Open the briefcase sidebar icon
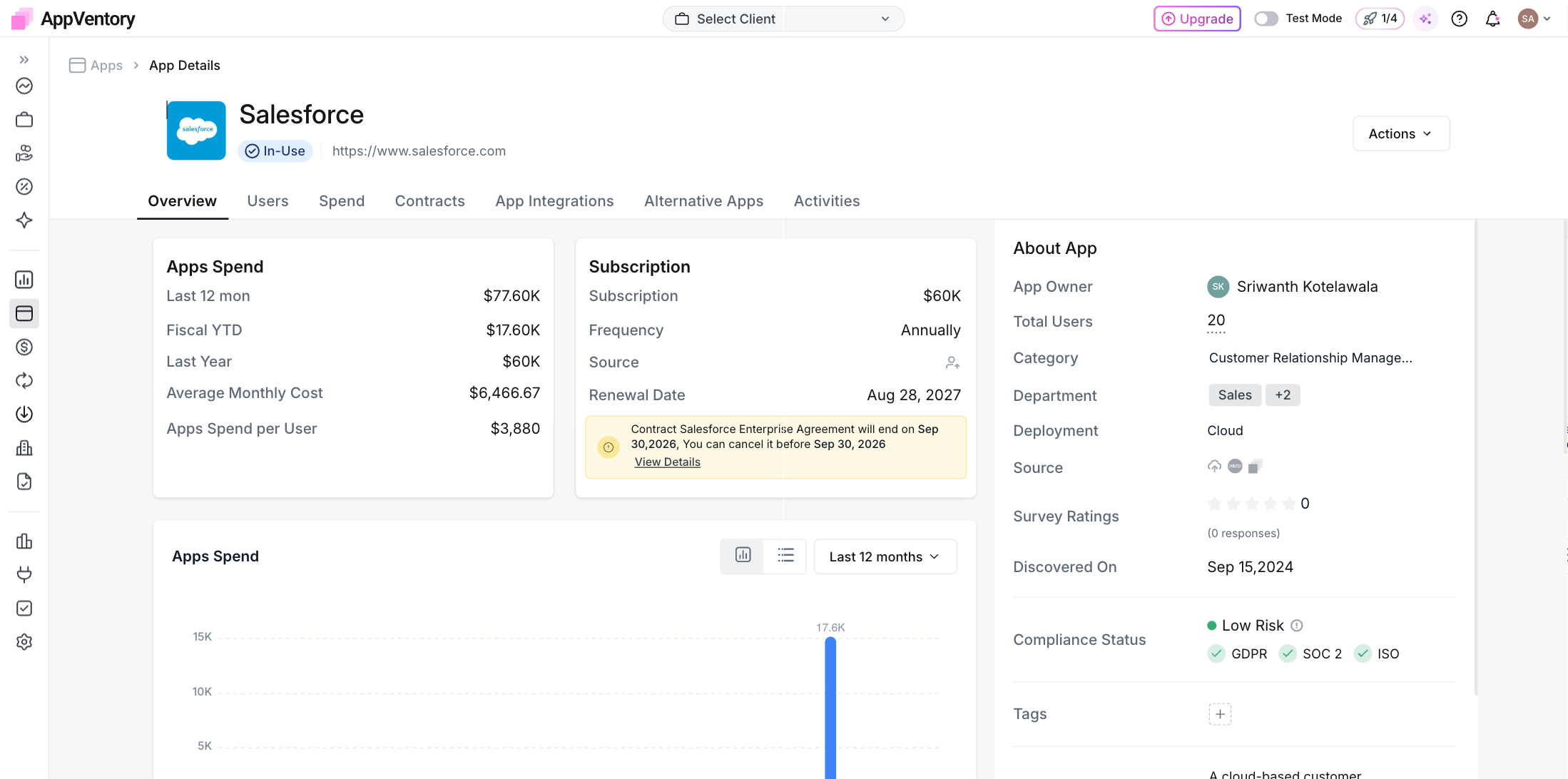The height and width of the screenshot is (779, 1568). point(24,120)
